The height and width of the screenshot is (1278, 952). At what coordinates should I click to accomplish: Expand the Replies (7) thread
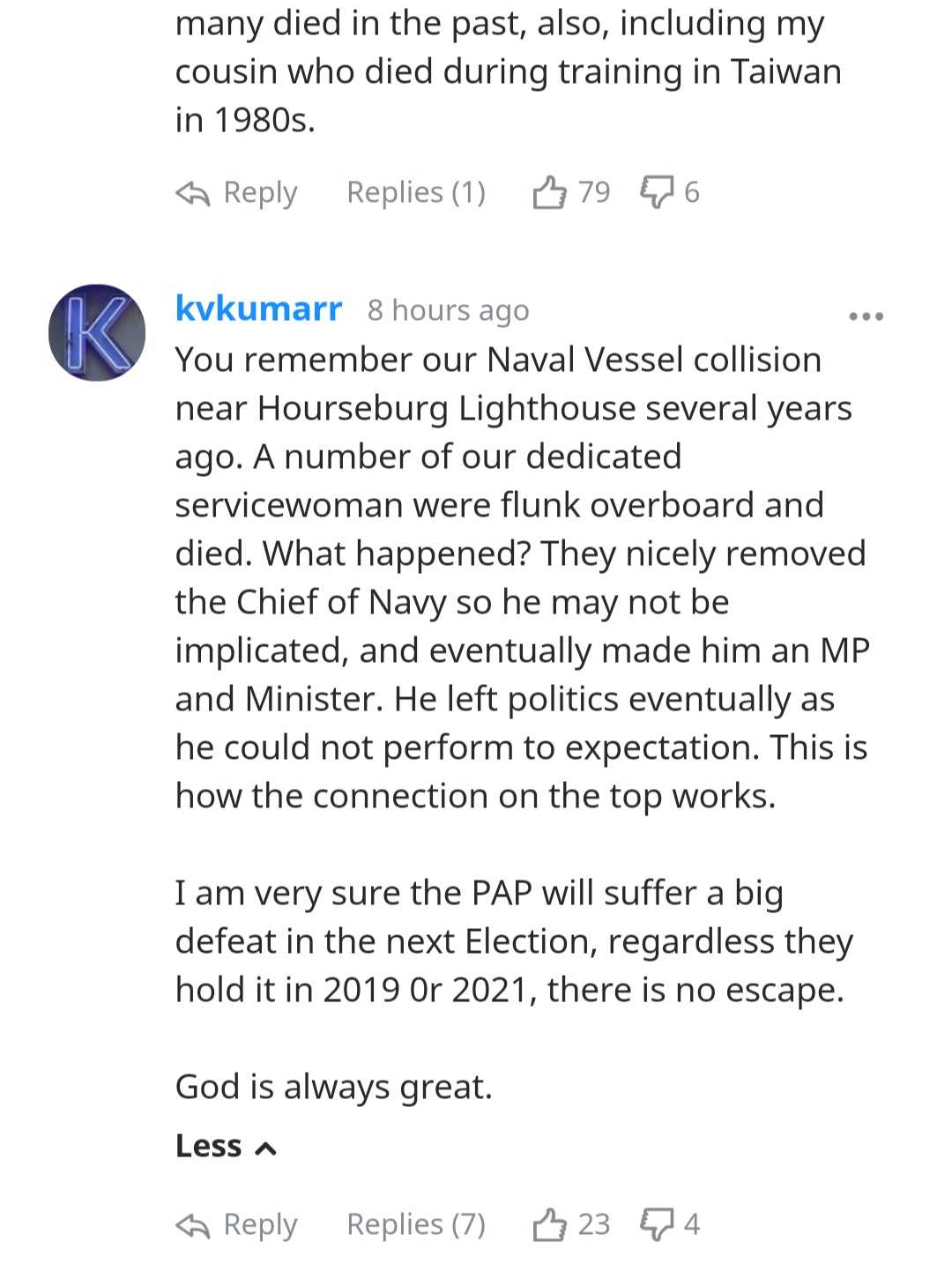(416, 1224)
